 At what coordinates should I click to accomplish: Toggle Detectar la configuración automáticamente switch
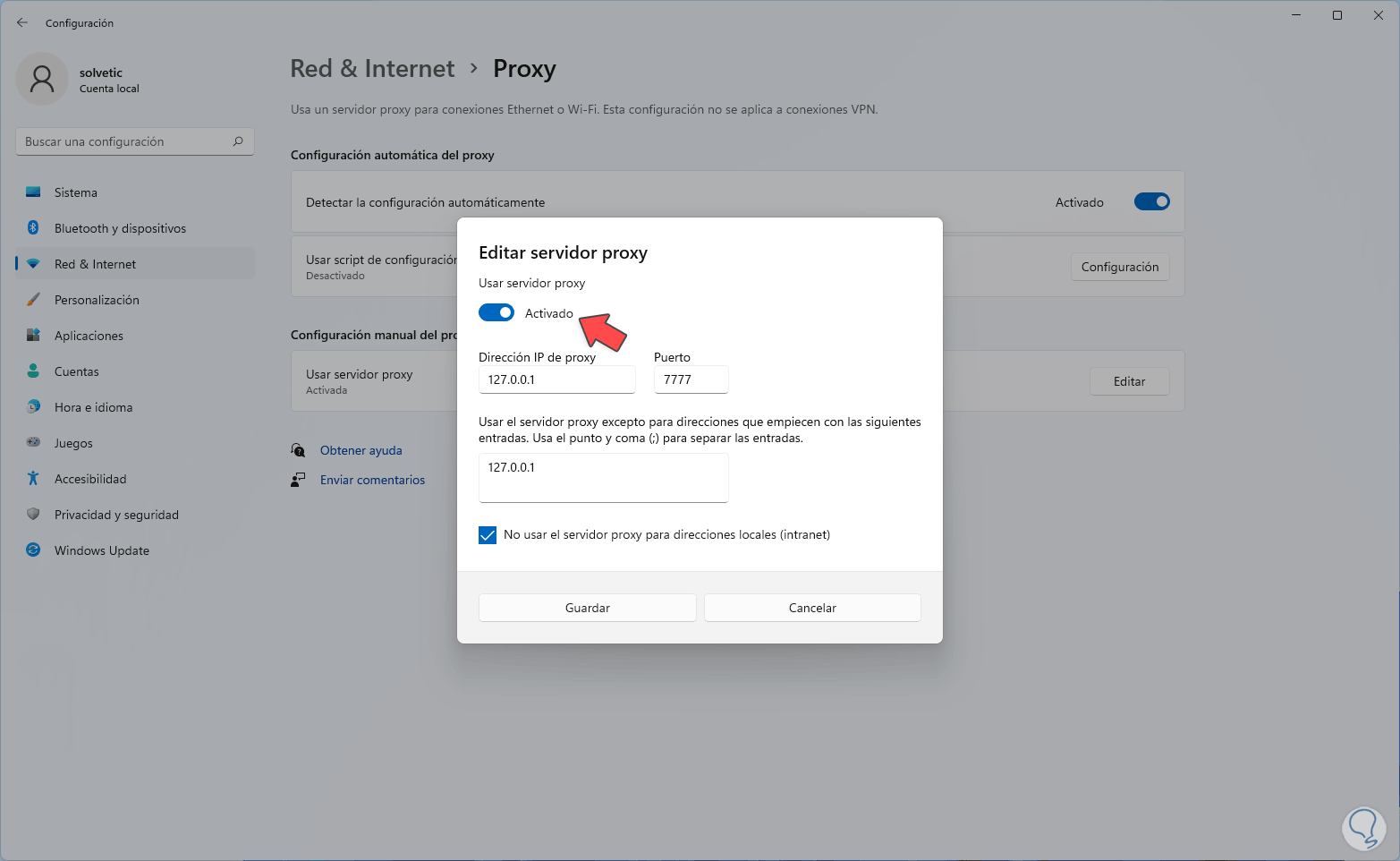pos(1151,202)
